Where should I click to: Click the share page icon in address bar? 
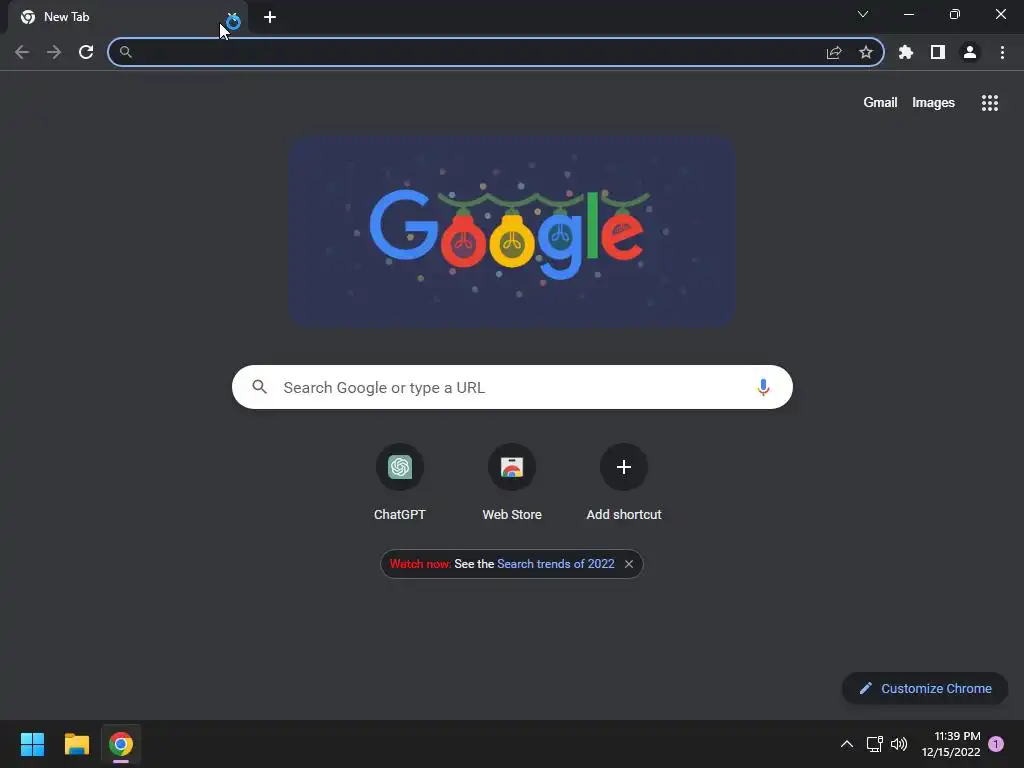coord(834,52)
